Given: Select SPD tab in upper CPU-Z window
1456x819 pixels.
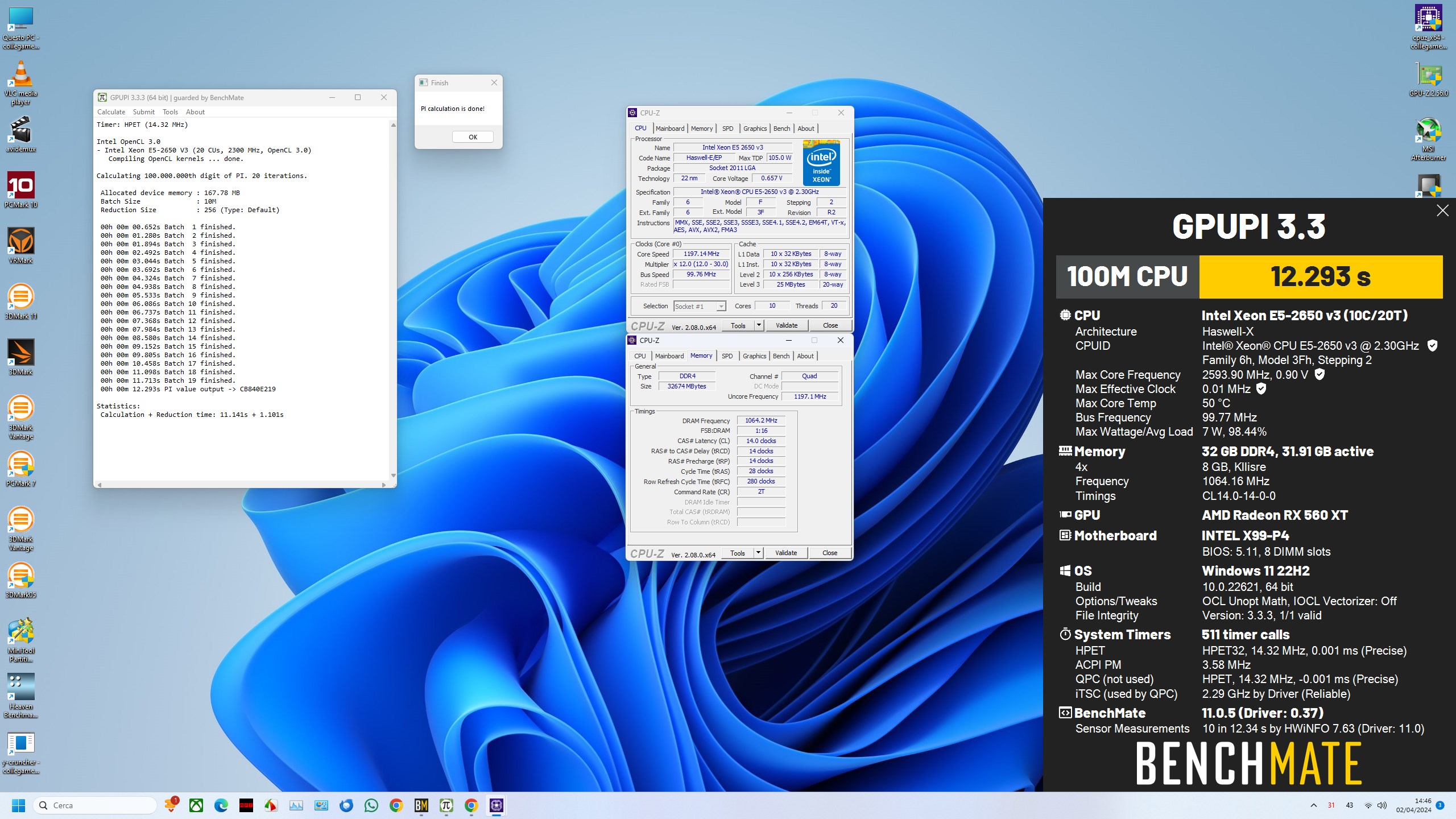Looking at the screenshot, I should 728,129.
